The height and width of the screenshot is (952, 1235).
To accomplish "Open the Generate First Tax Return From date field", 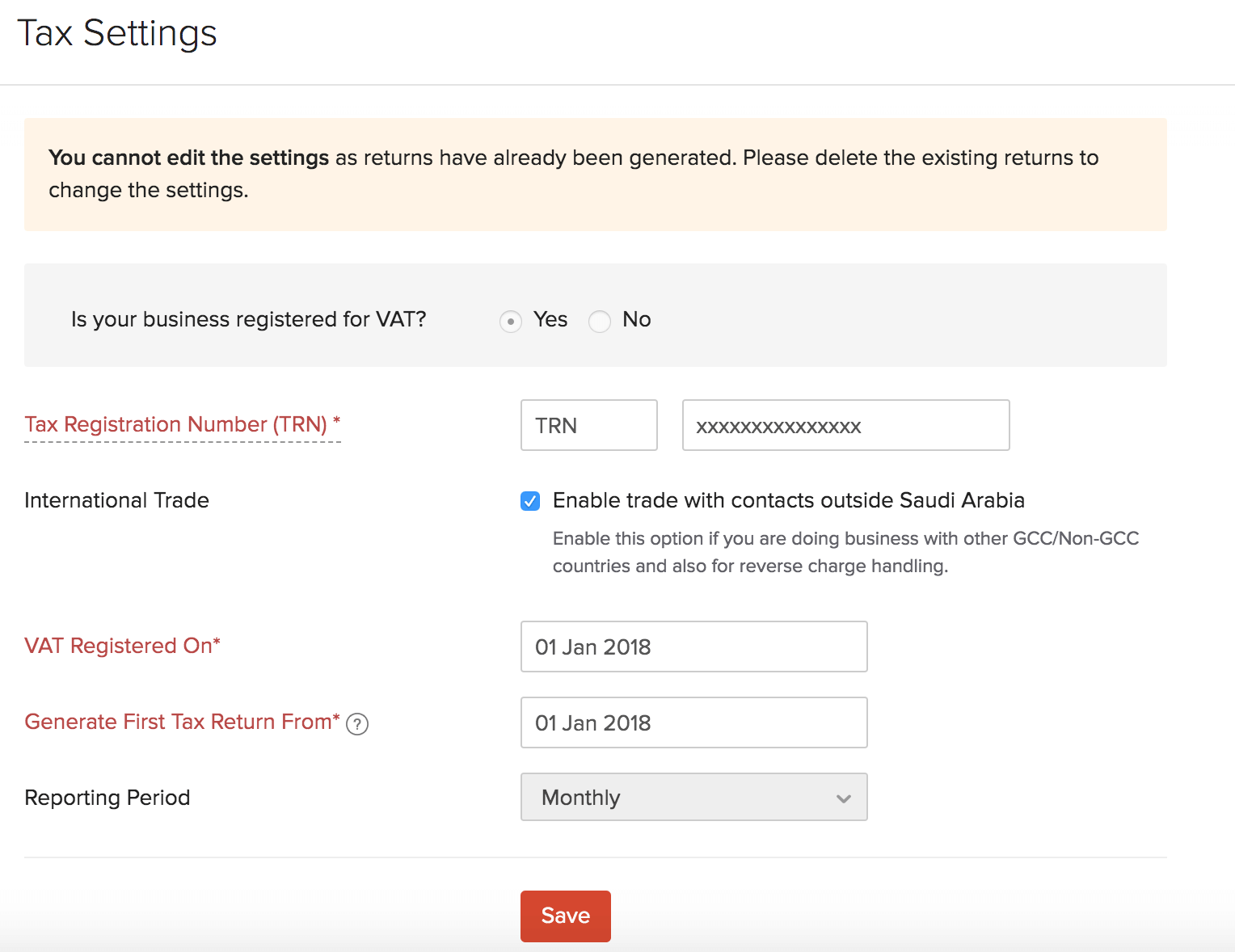I will tap(693, 722).
